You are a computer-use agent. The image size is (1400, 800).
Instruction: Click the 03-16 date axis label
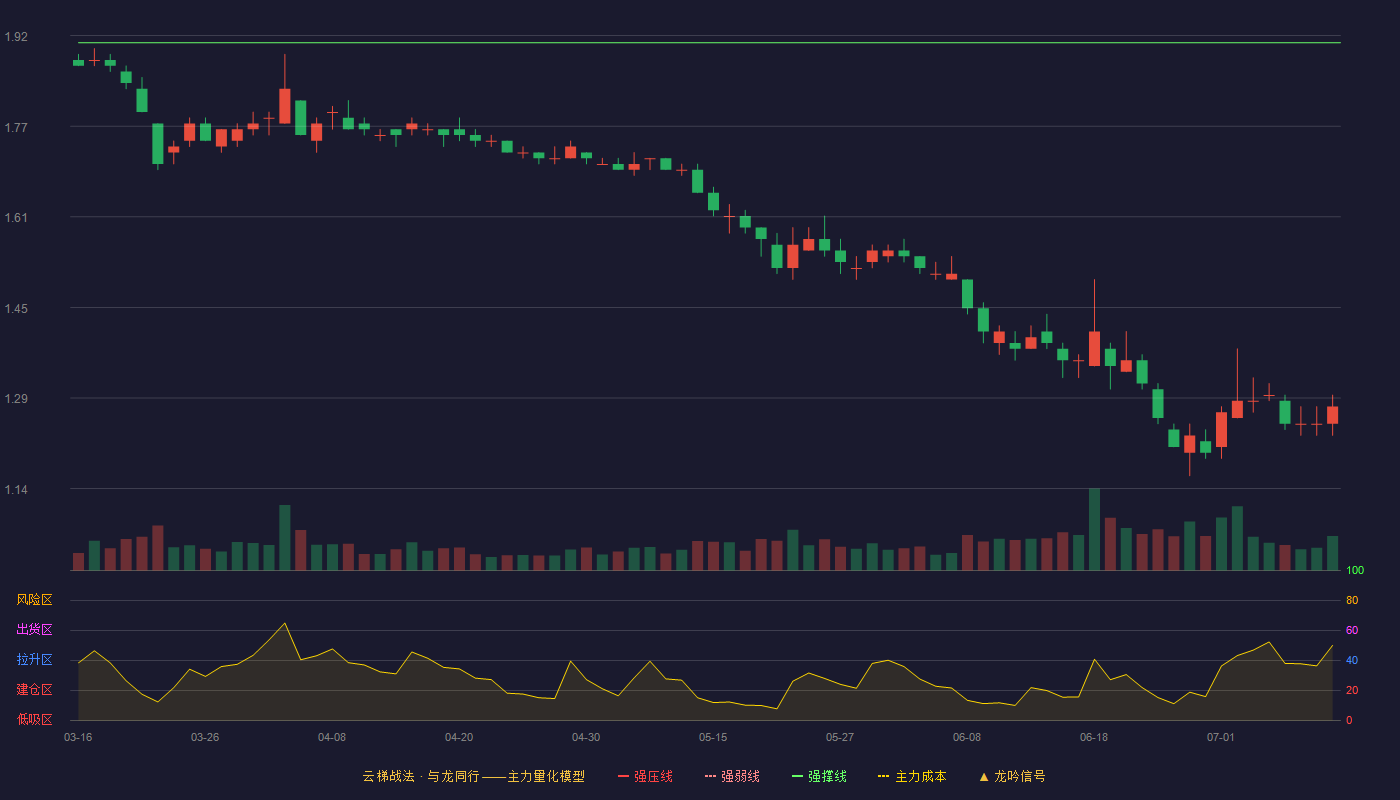click(x=78, y=737)
